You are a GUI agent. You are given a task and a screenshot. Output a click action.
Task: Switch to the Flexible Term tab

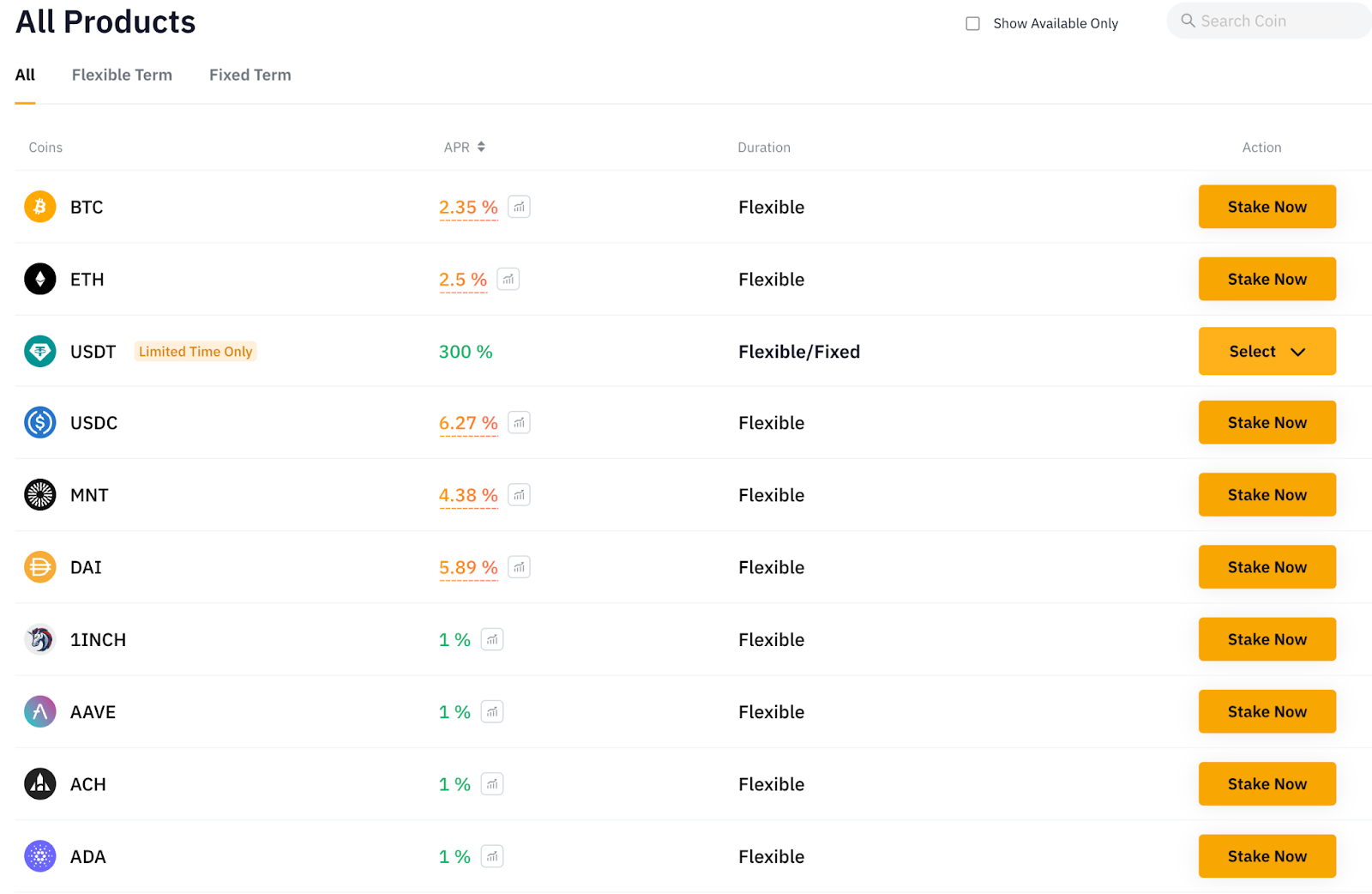pyautogui.click(x=122, y=75)
